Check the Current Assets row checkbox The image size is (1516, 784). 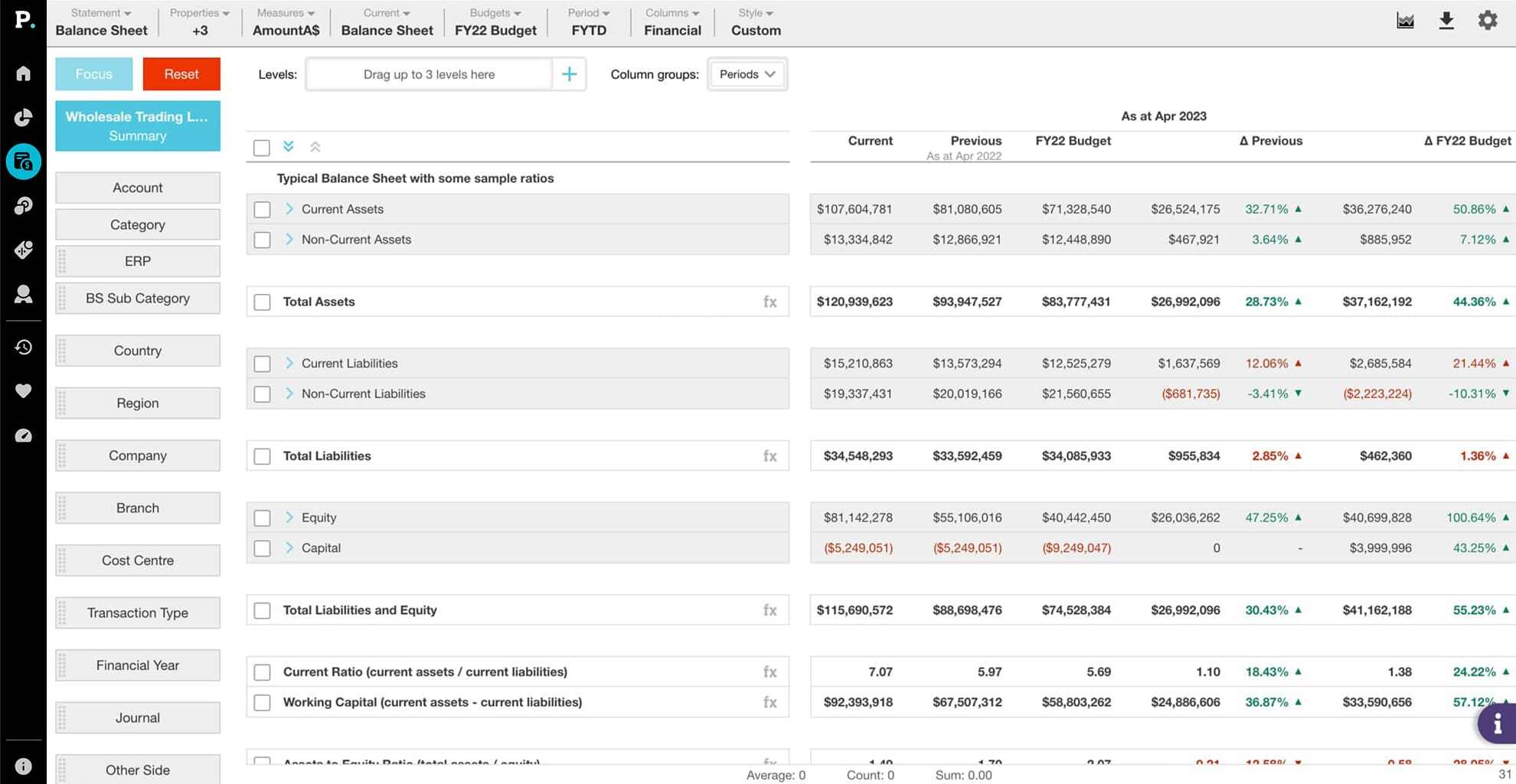262,209
